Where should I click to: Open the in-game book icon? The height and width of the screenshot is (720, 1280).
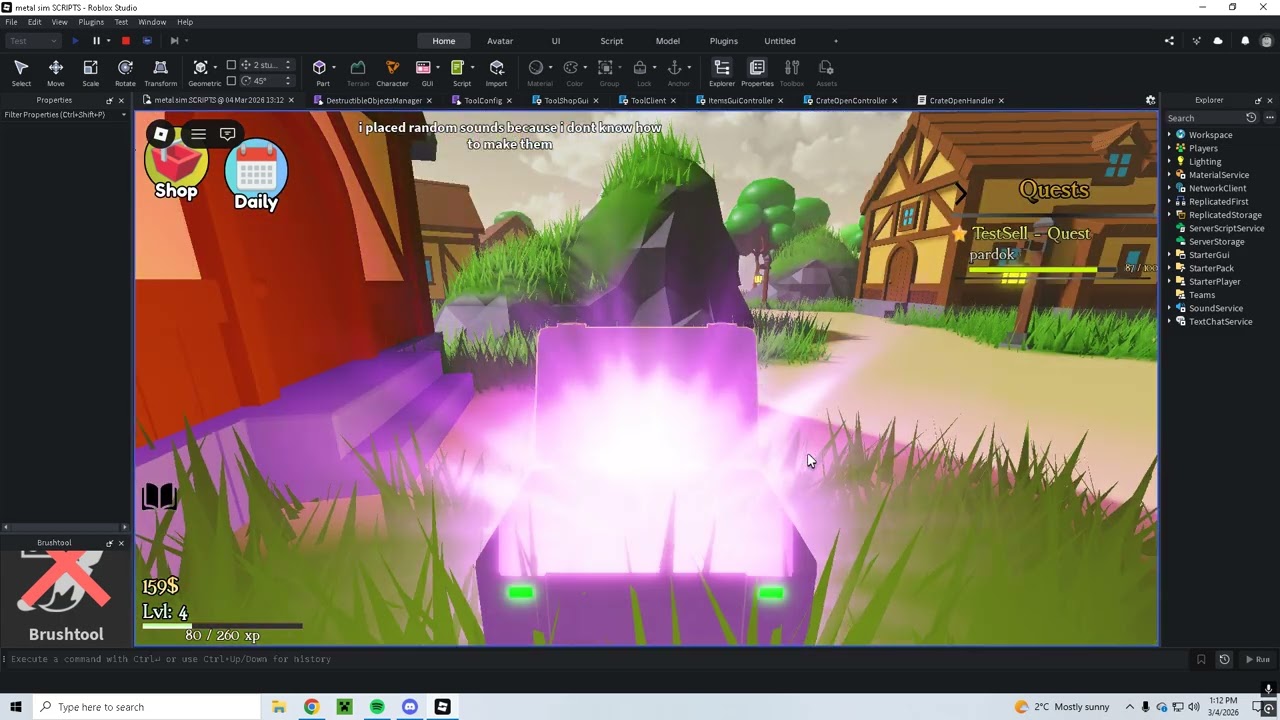(x=160, y=497)
